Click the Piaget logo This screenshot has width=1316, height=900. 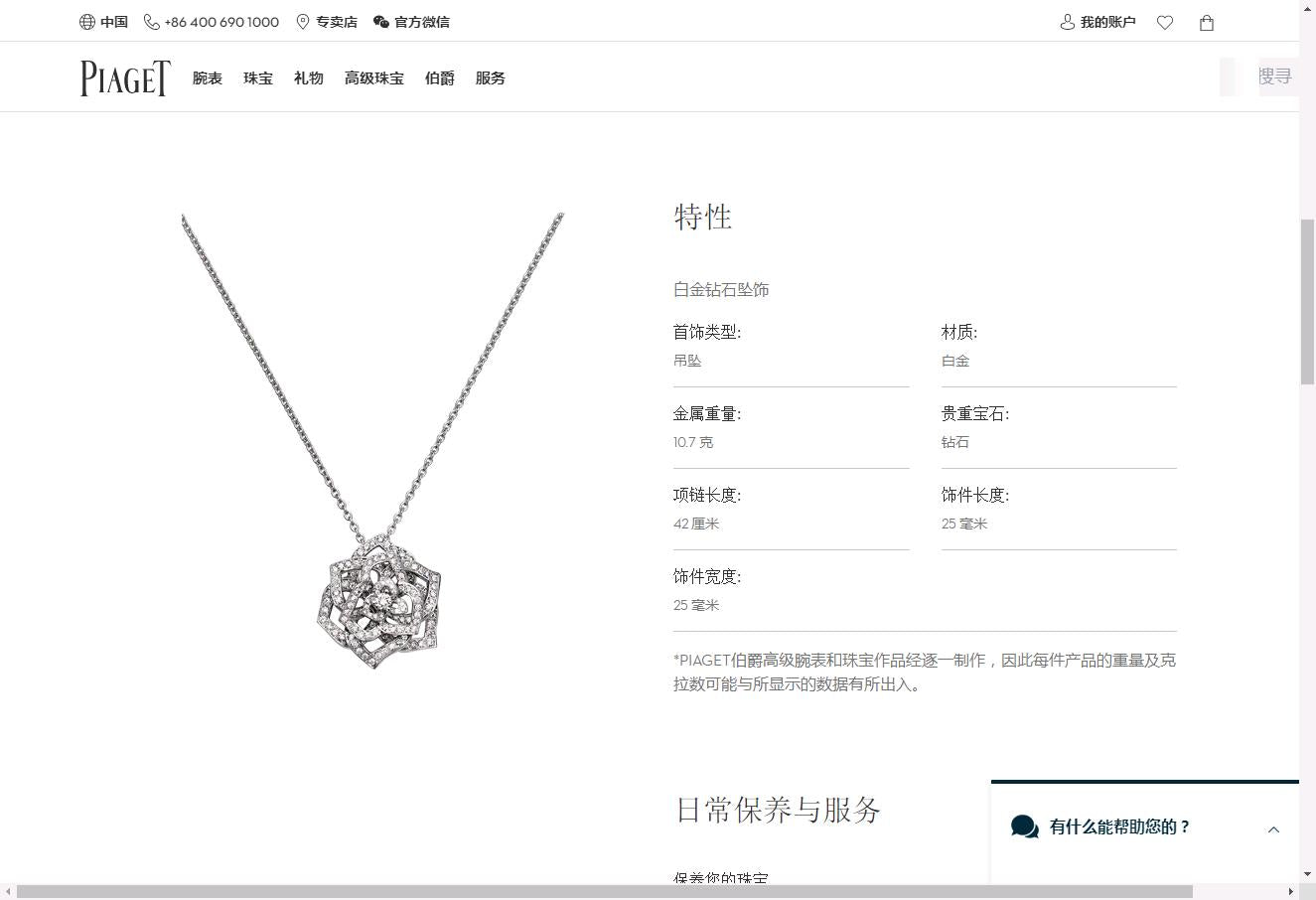pyautogui.click(x=125, y=77)
